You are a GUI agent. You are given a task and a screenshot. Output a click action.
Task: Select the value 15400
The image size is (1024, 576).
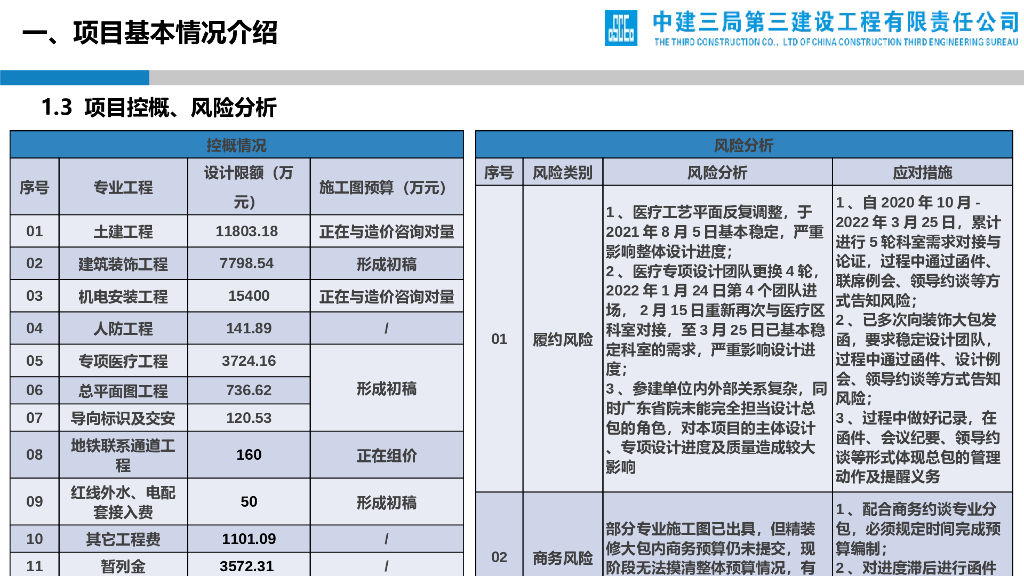coord(249,296)
